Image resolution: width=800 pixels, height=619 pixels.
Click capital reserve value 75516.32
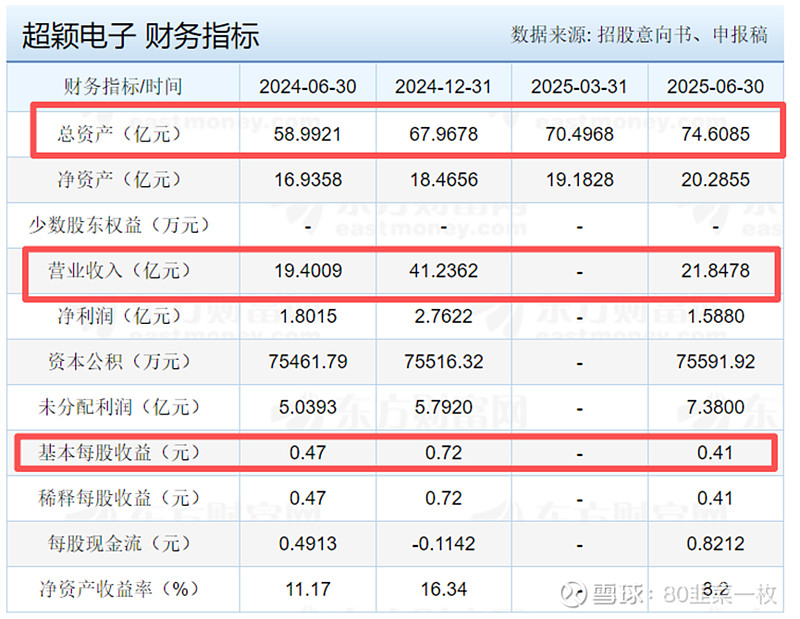tap(443, 362)
